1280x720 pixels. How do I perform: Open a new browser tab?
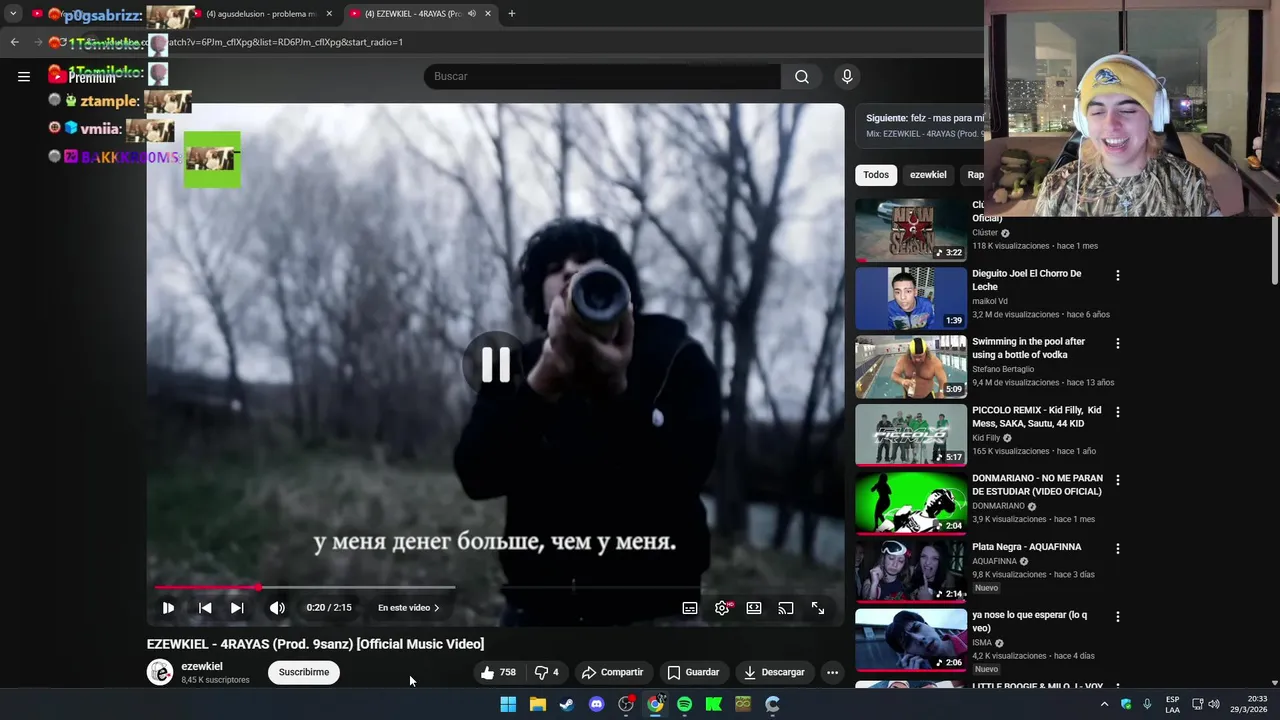click(512, 14)
